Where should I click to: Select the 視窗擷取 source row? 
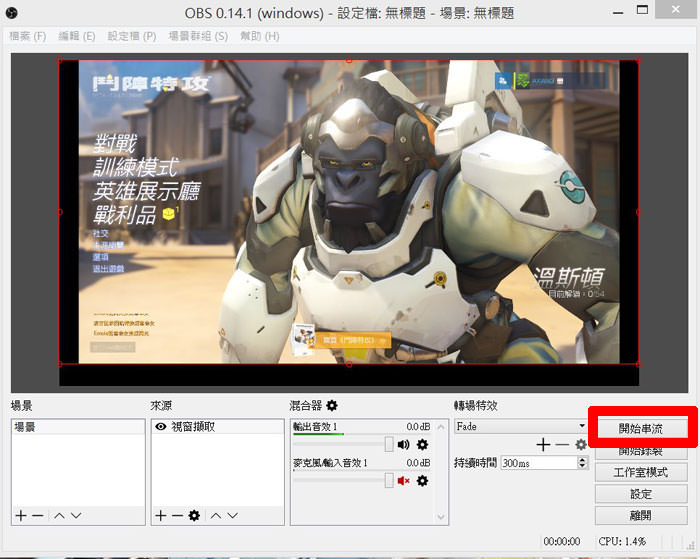[x=217, y=427]
